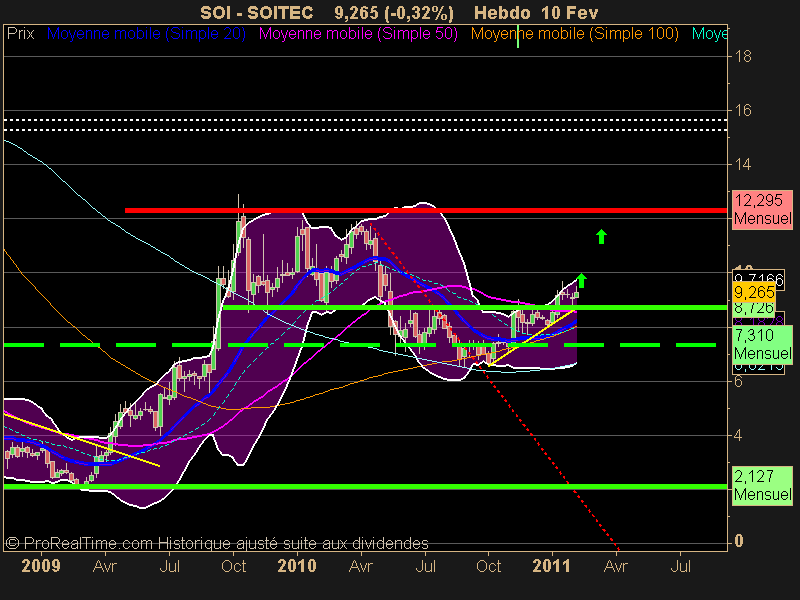The width and height of the screenshot is (800, 600).
Task: Click the 'SOI - SOITEC' chart title
Action: pos(257,13)
